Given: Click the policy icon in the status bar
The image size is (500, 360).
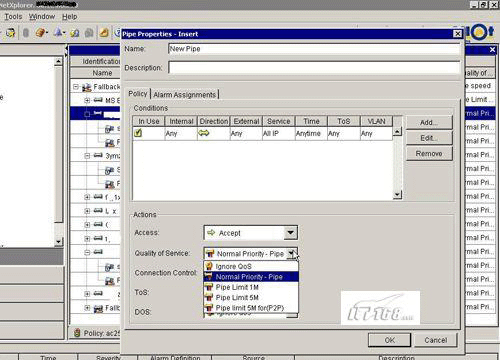Looking at the screenshot, I should click(77, 333).
